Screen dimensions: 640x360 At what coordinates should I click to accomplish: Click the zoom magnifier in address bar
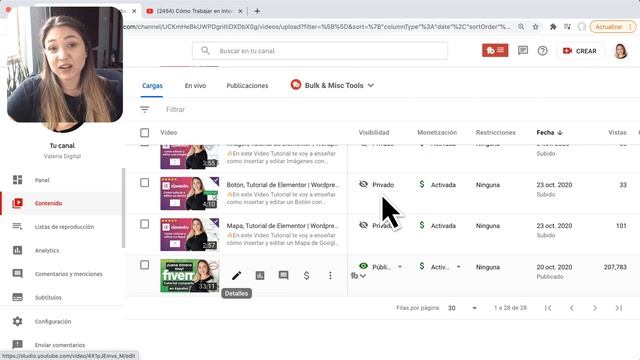pos(521,27)
